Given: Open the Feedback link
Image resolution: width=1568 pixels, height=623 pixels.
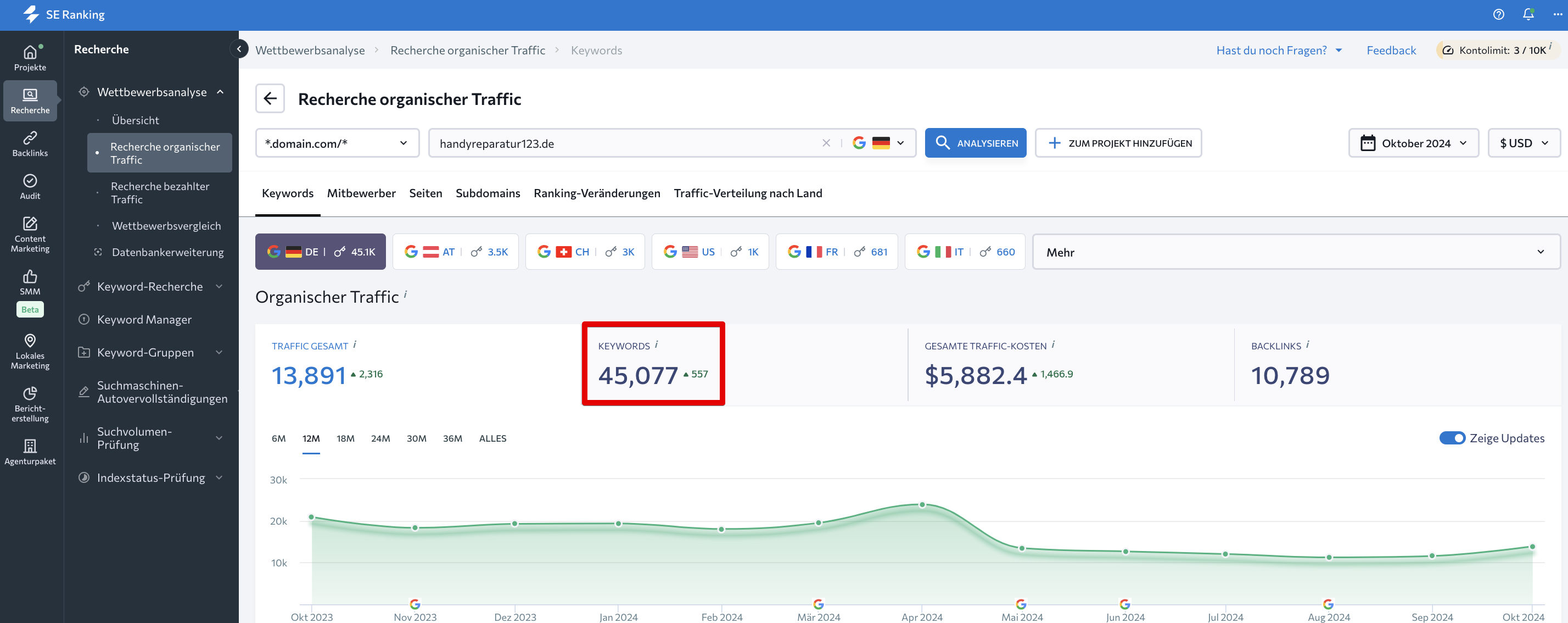Looking at the screenshot, I should pos(1391,50).
